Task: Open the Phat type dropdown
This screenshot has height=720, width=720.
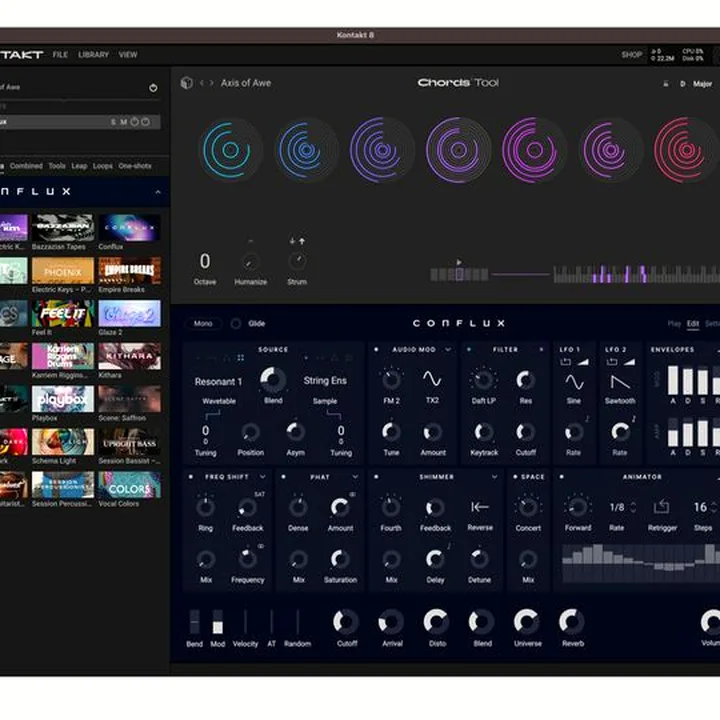Action: (355, 477)
